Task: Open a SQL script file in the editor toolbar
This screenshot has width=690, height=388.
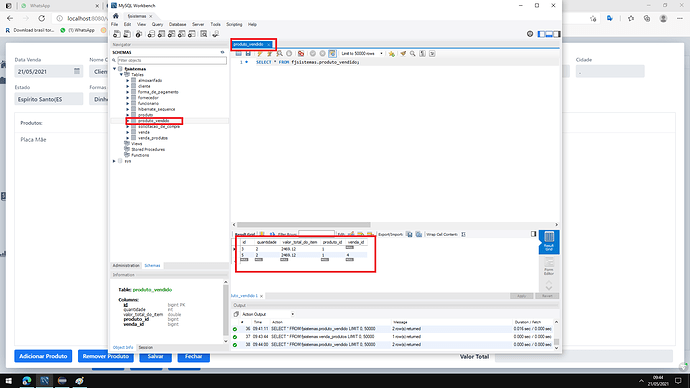Action: 239,54
